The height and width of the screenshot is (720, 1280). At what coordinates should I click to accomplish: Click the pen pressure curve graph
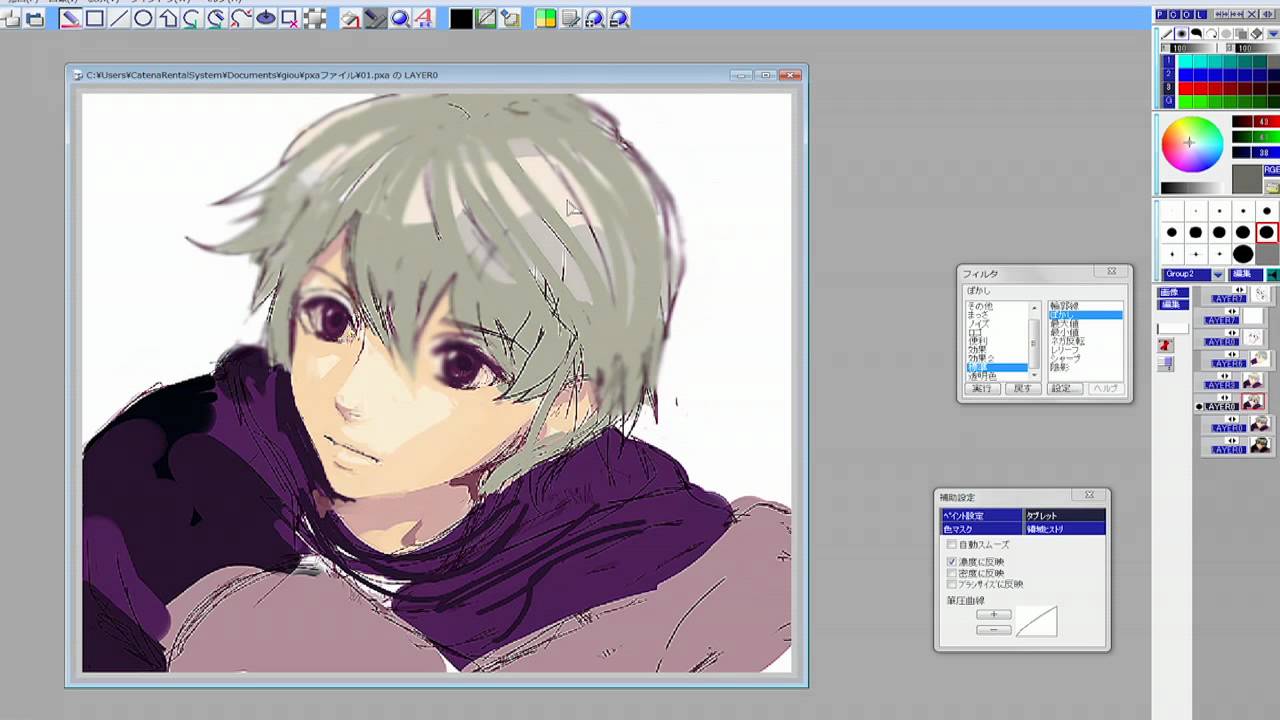[x=1036, y=621]
